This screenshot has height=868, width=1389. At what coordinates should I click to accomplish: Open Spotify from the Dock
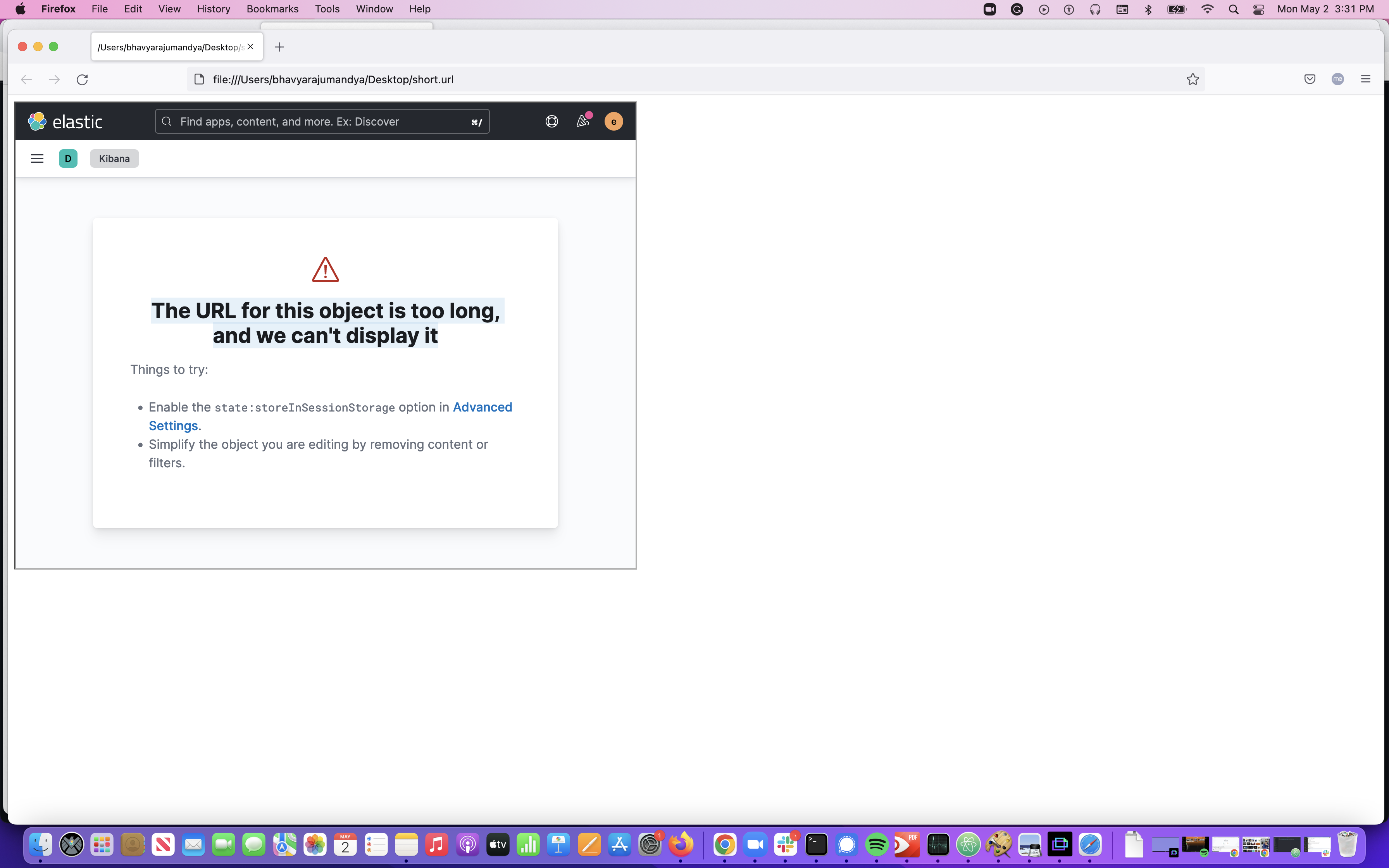click(876, 844)
